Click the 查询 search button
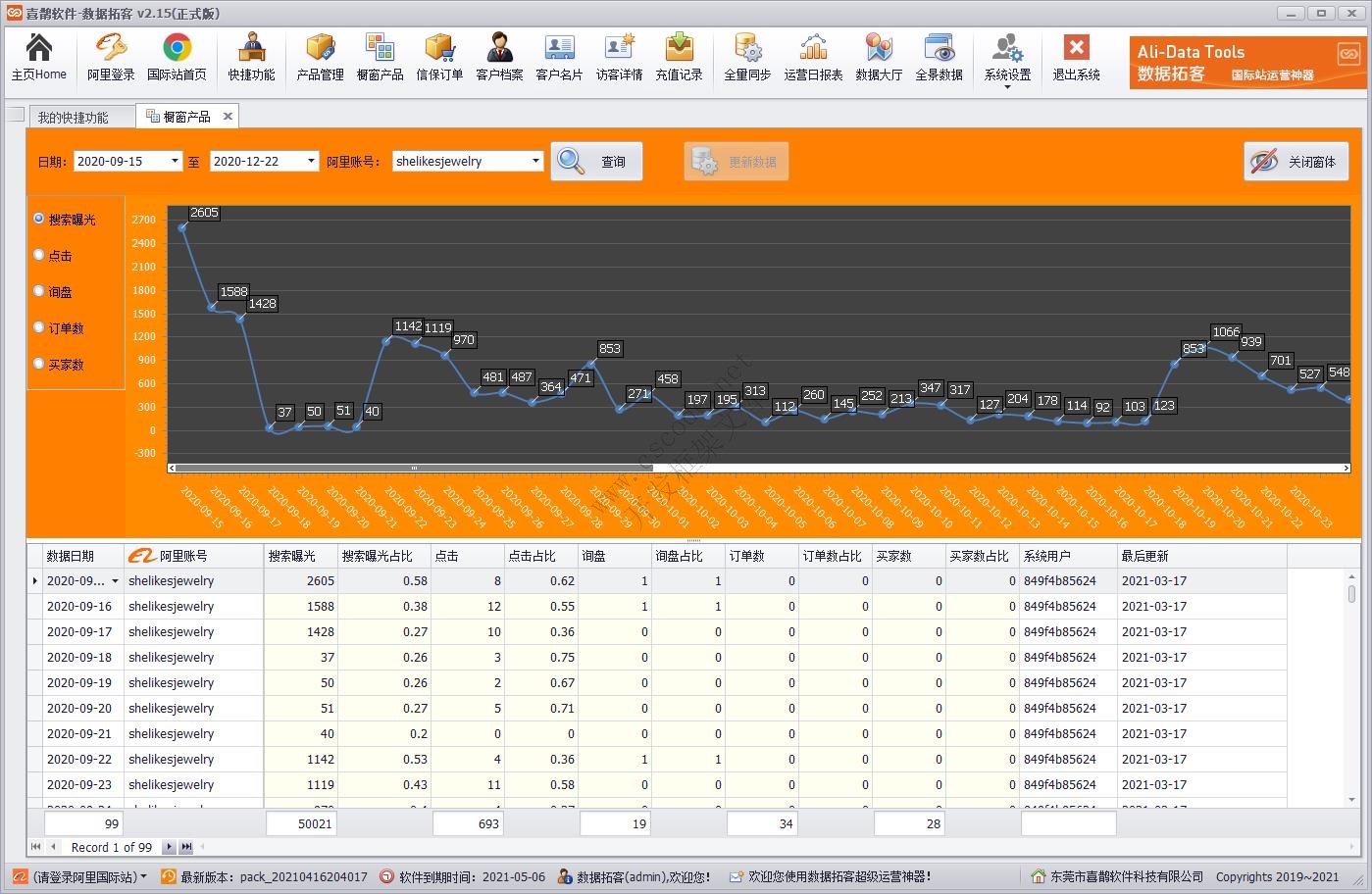 (x=596, y=162)
